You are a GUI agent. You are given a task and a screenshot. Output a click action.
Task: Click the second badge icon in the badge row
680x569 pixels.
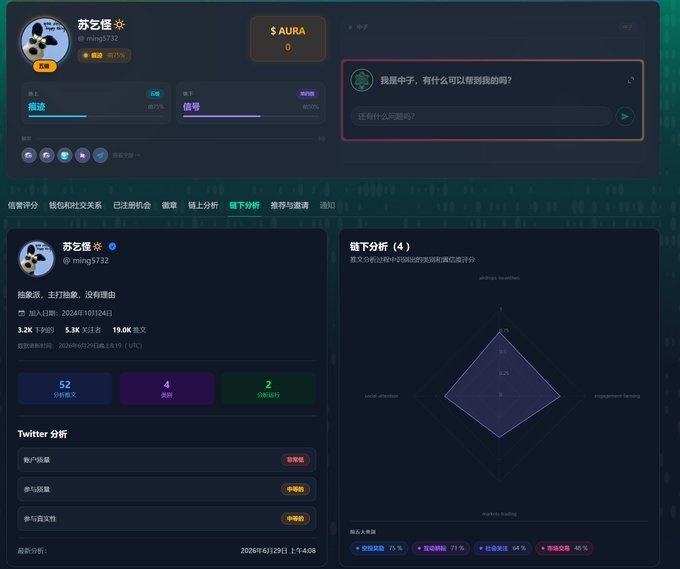[47, 155]
